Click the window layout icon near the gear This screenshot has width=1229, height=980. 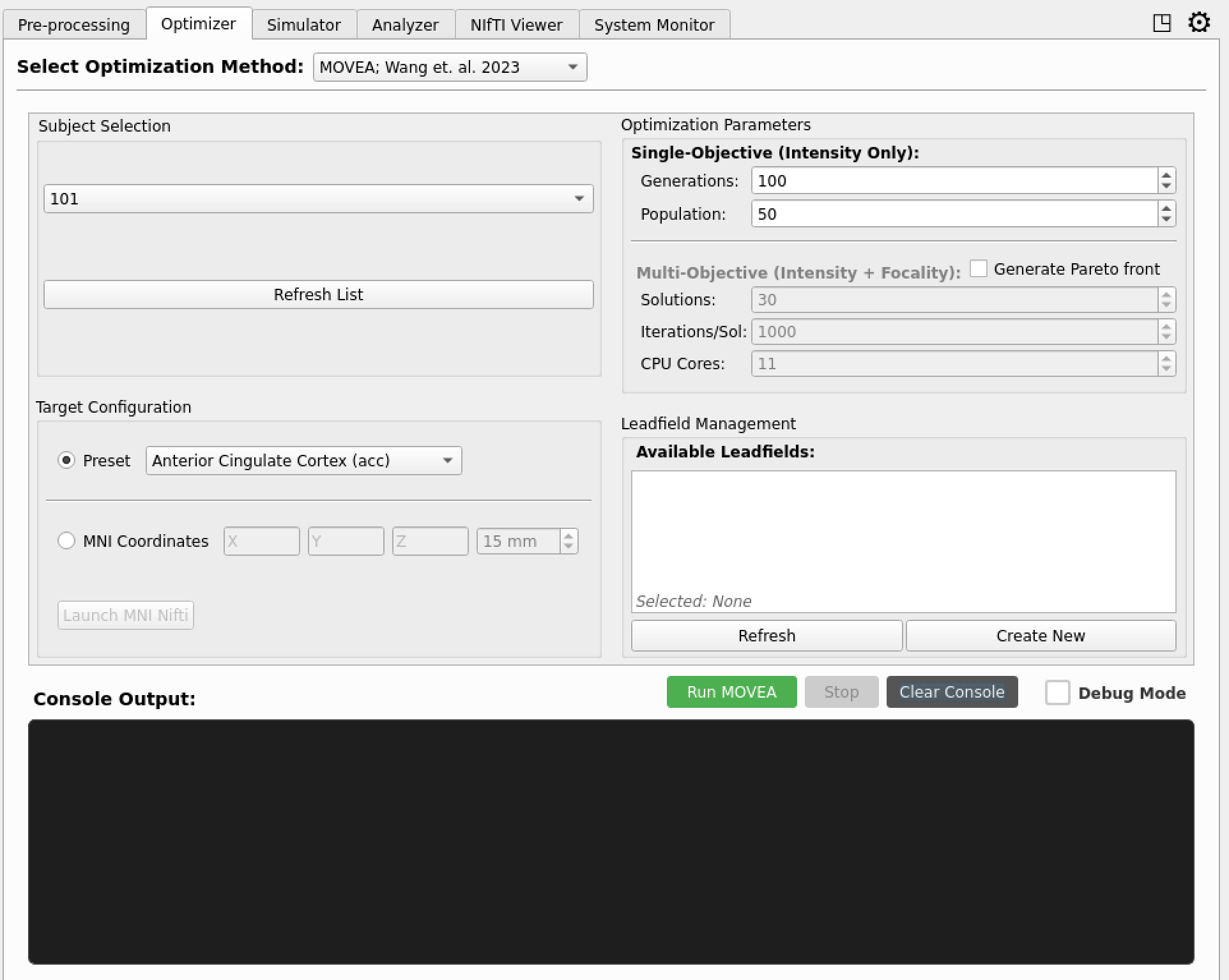[x=1162, y=22]
